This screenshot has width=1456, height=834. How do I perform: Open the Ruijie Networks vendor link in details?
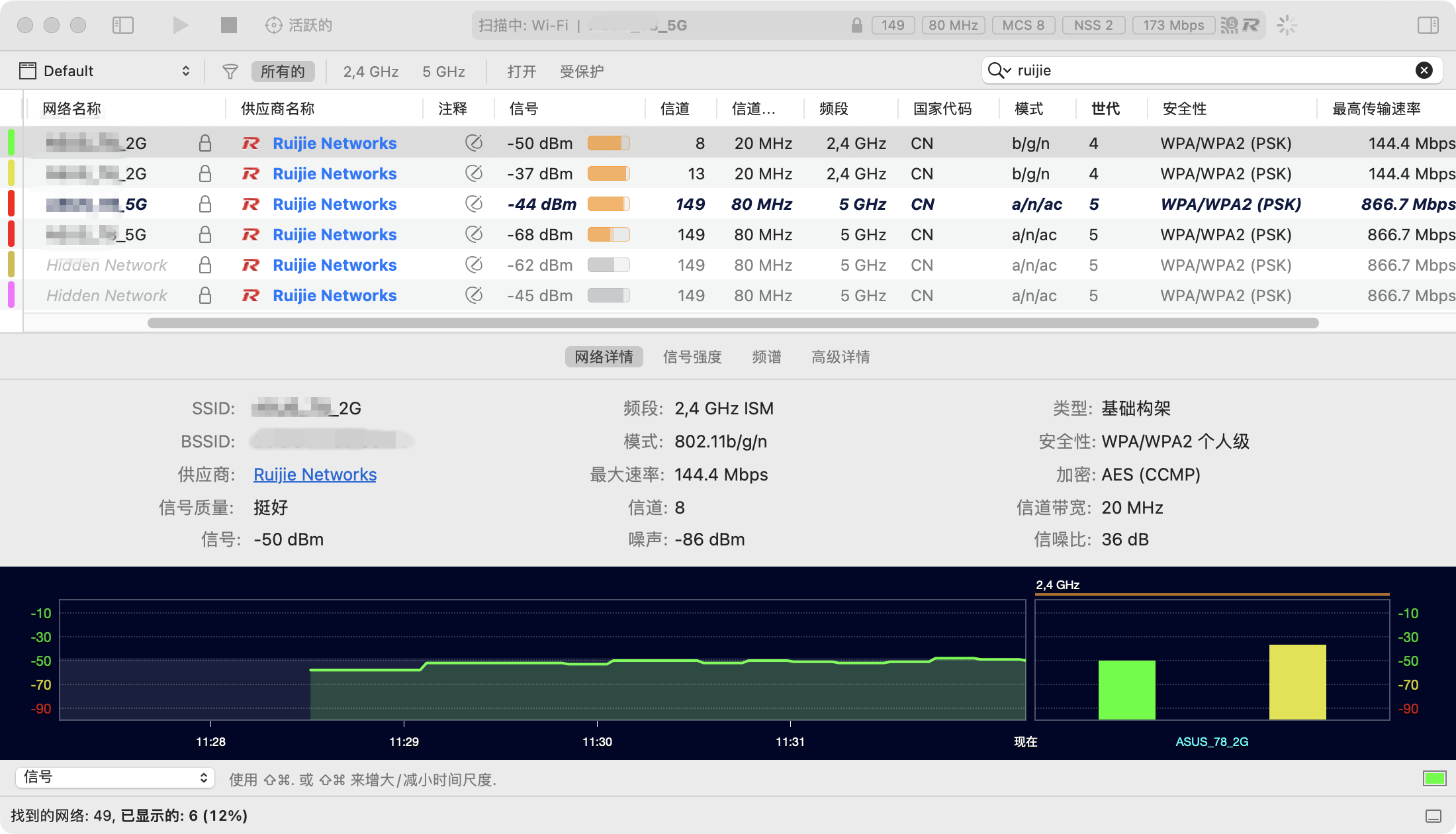[x=315, y=475]
